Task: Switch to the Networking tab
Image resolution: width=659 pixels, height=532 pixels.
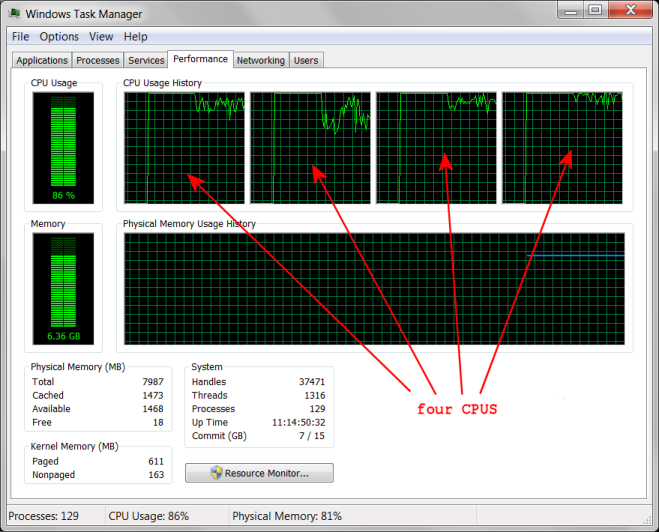Action: [261, 61]
